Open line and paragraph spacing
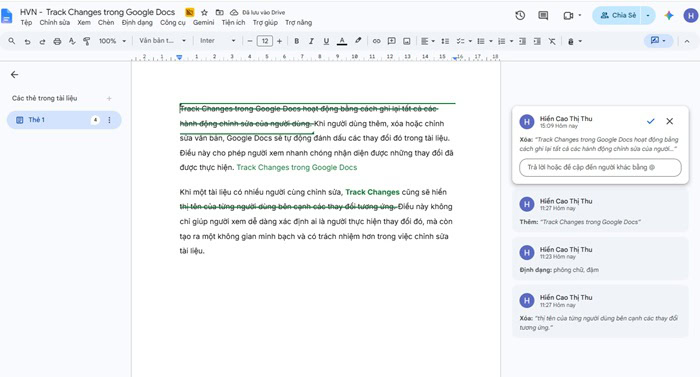 [445, 41]
